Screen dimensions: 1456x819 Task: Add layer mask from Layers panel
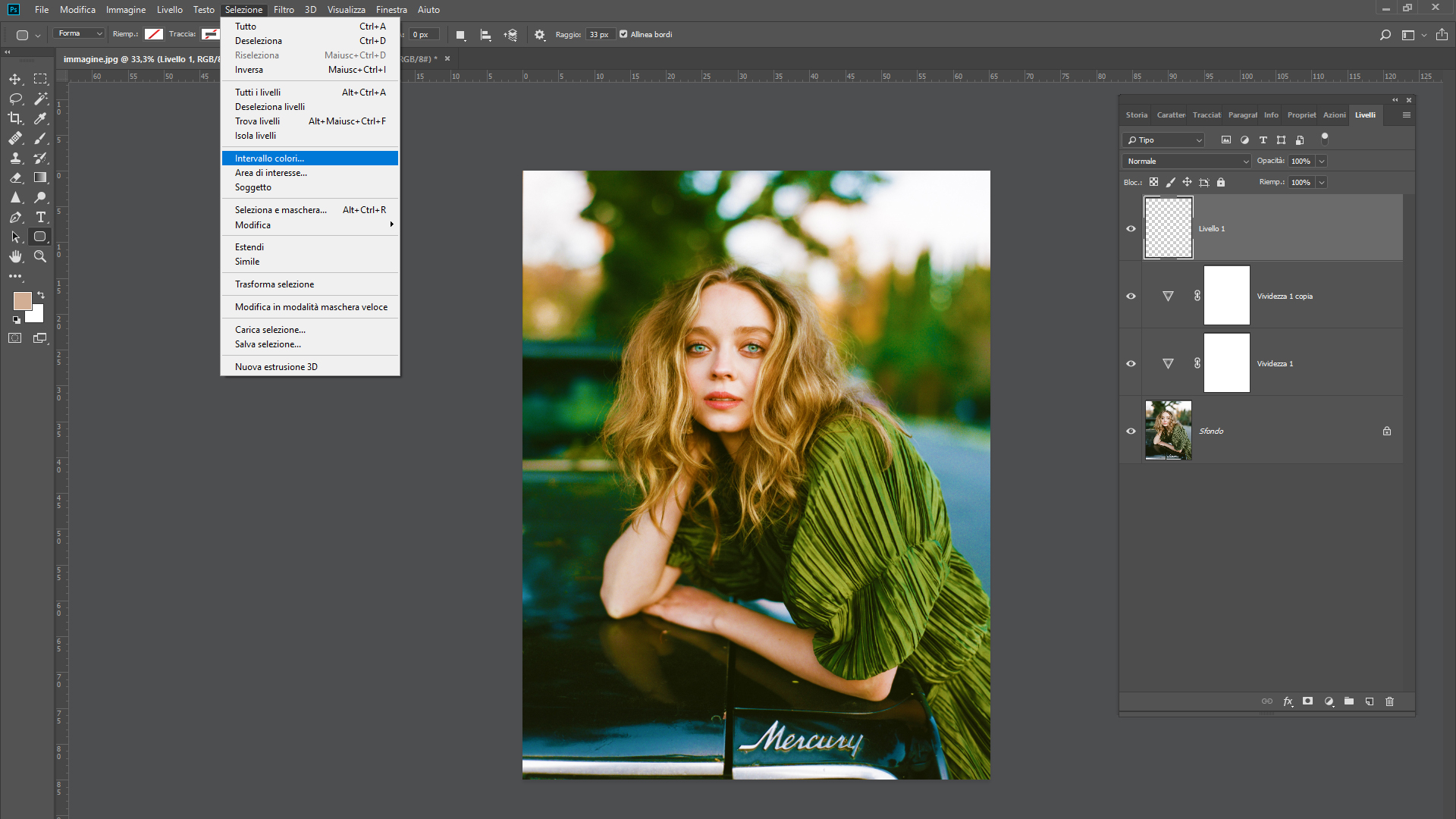click(1308, 701)
